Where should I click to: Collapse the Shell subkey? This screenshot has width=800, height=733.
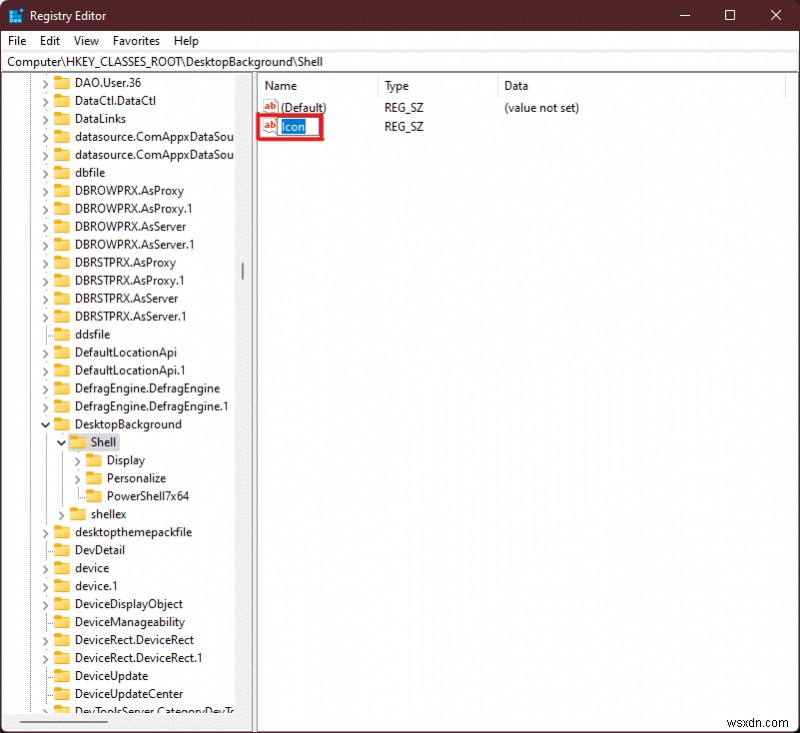60,442
